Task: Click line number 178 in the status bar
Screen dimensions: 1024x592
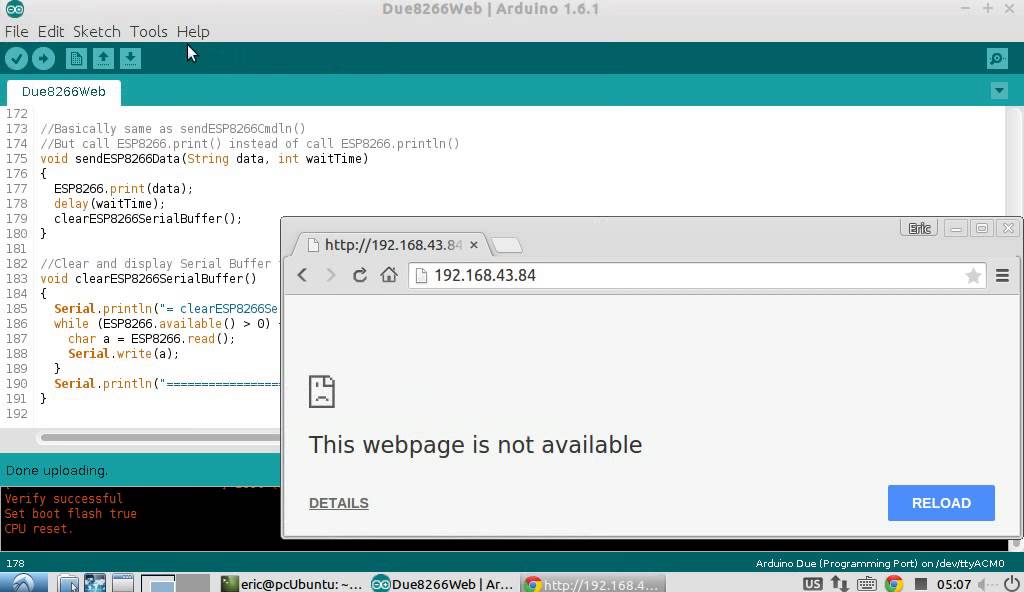Action: tap(15, 563)
